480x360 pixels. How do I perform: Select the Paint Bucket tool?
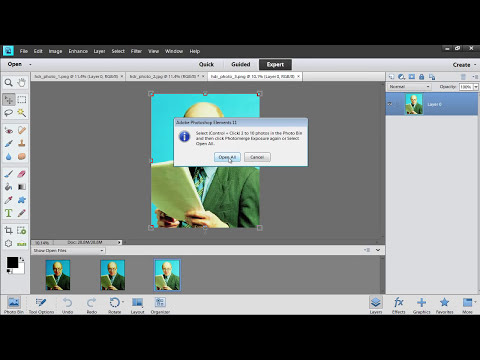pyautogui.click(x=9, y=187)
